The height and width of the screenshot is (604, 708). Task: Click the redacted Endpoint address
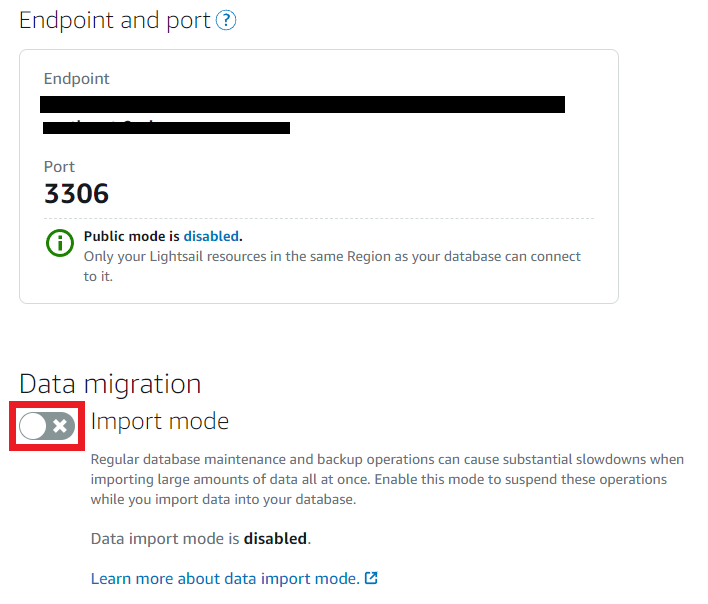[x=302, y=104]
